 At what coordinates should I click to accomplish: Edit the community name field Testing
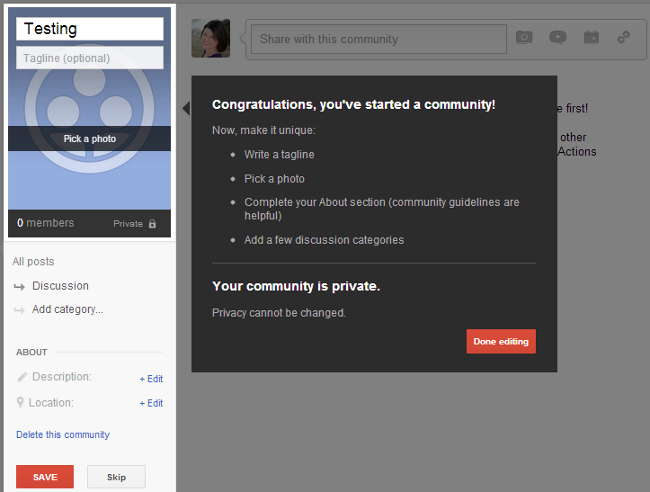point(90,29)
